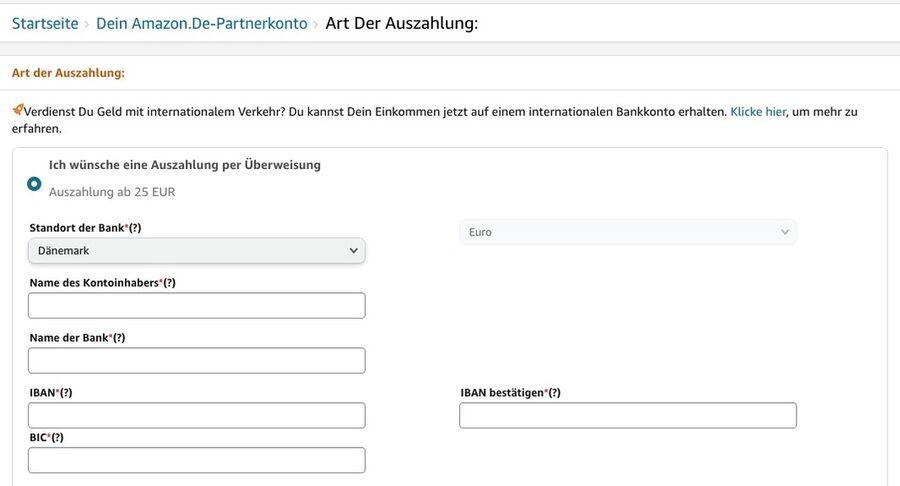This screenshot has width=900, height=486.
Task: Click the current breadcrumb Art Der Auszahlung
Action: click(x=401, y=23)
